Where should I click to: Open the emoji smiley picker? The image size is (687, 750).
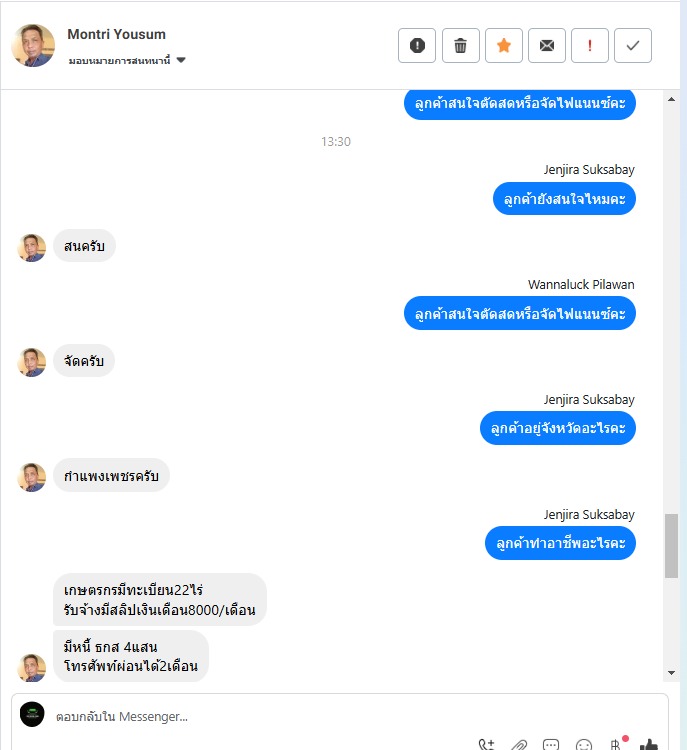click(583, 745)
